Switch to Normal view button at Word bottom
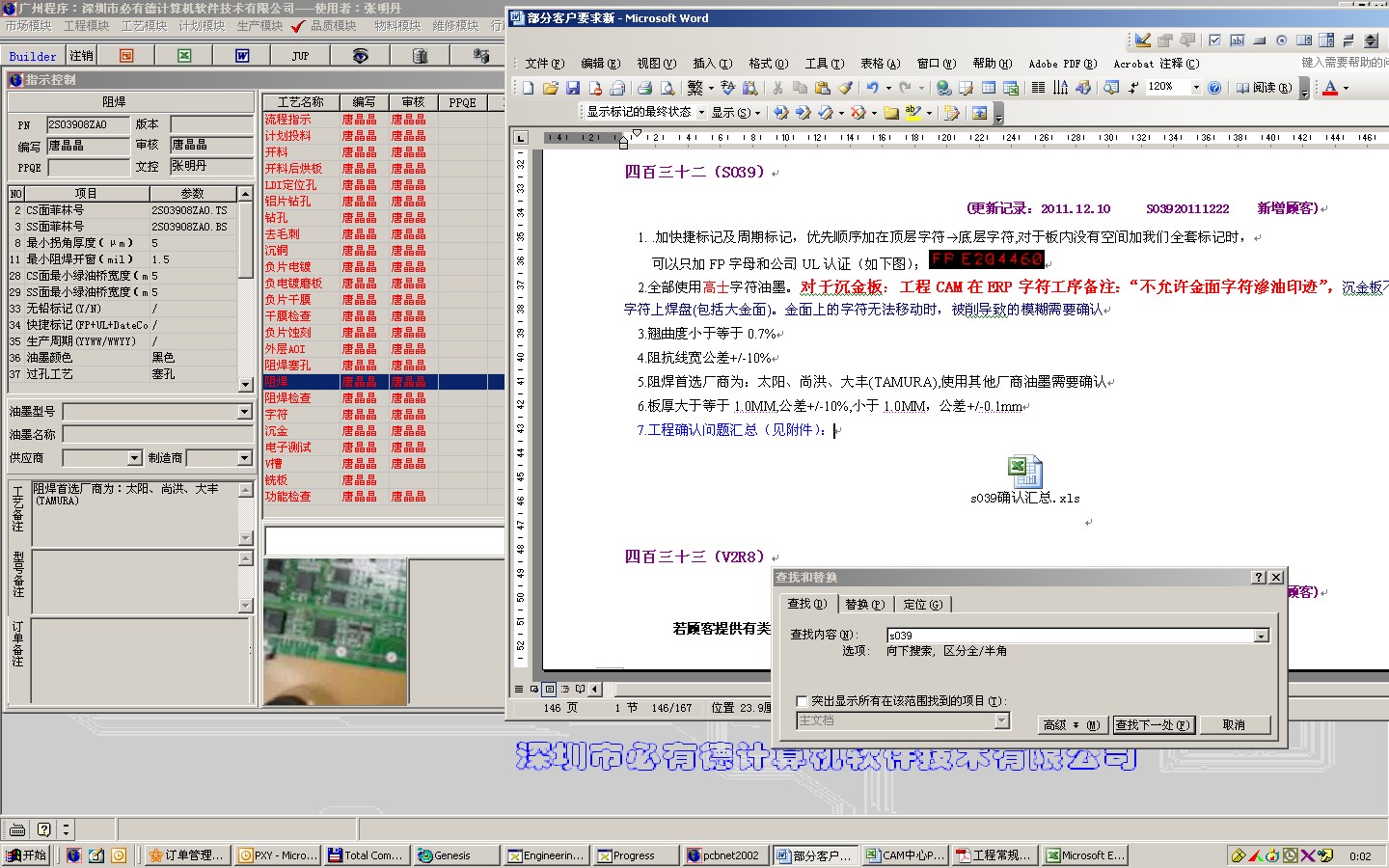 coord(518,689)
